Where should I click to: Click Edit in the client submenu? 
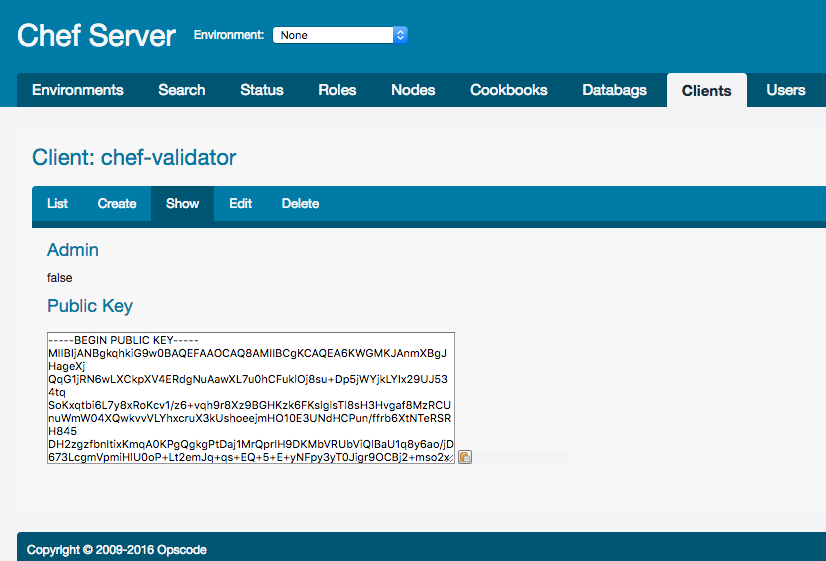[x=240, y=203]
